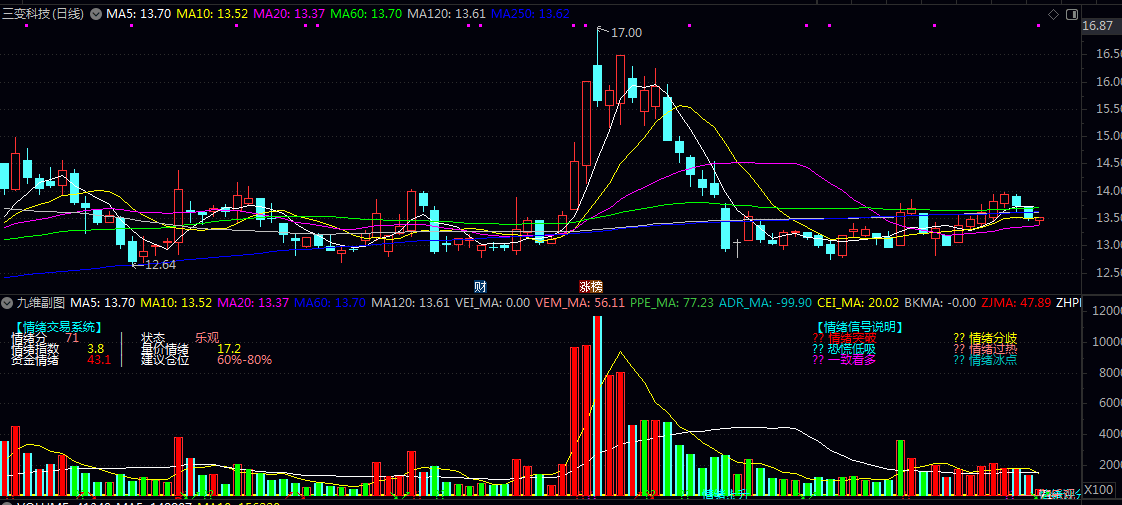Click the 建议仓位 value 60%-80%
The width and height of the screenshot is (1122, 505).
coord(245,360)
